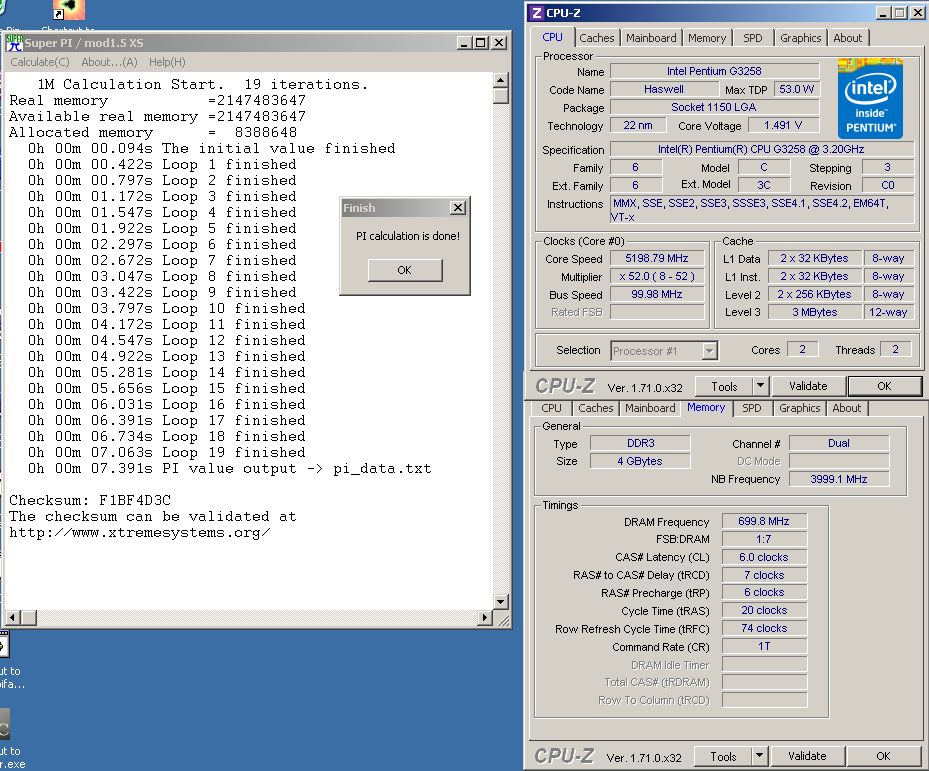Click the Bus Speed value 99.98 MHz

(656, 295)
